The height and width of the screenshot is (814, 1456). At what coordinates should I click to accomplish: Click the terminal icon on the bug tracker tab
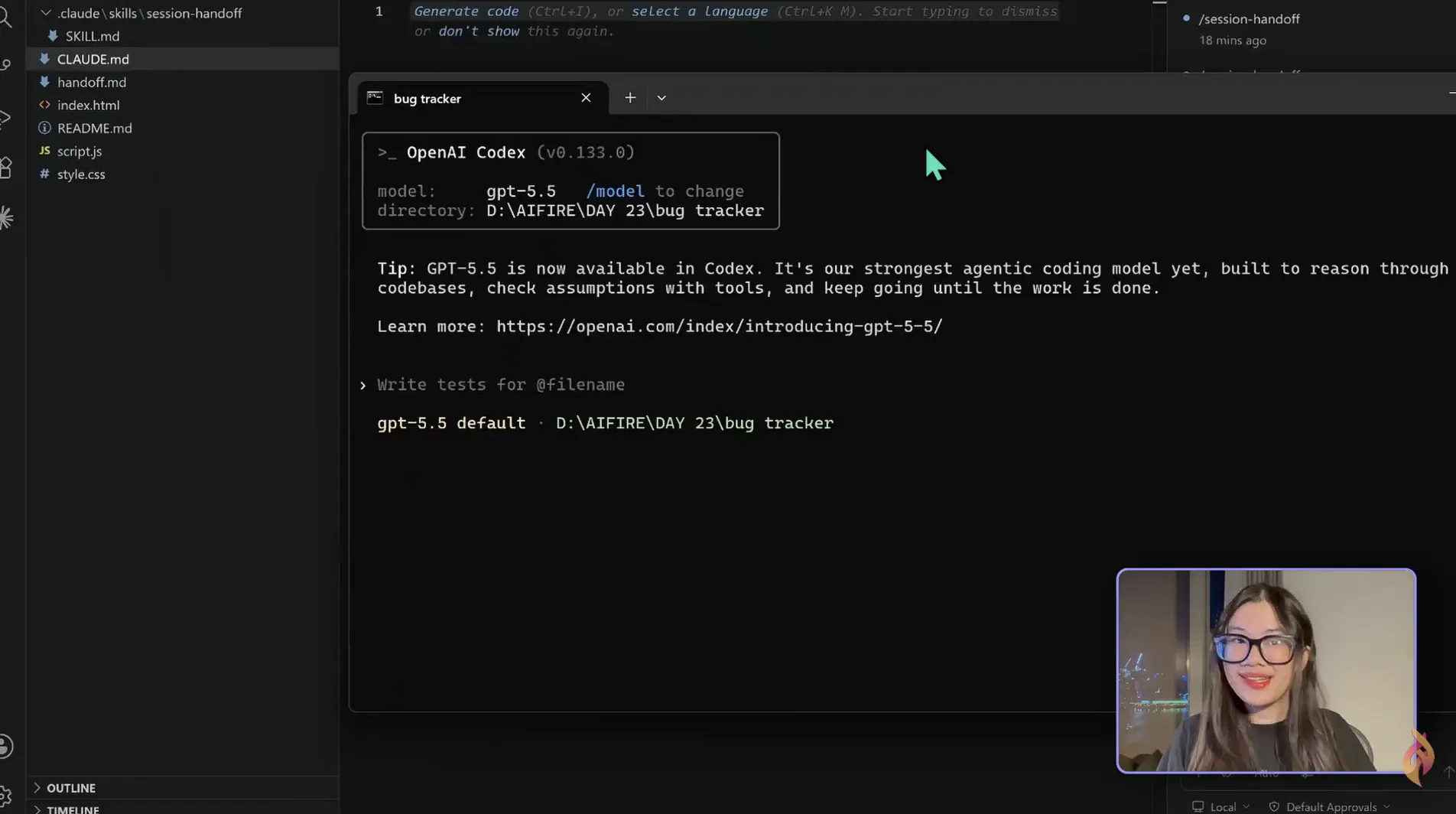point(375,97)
